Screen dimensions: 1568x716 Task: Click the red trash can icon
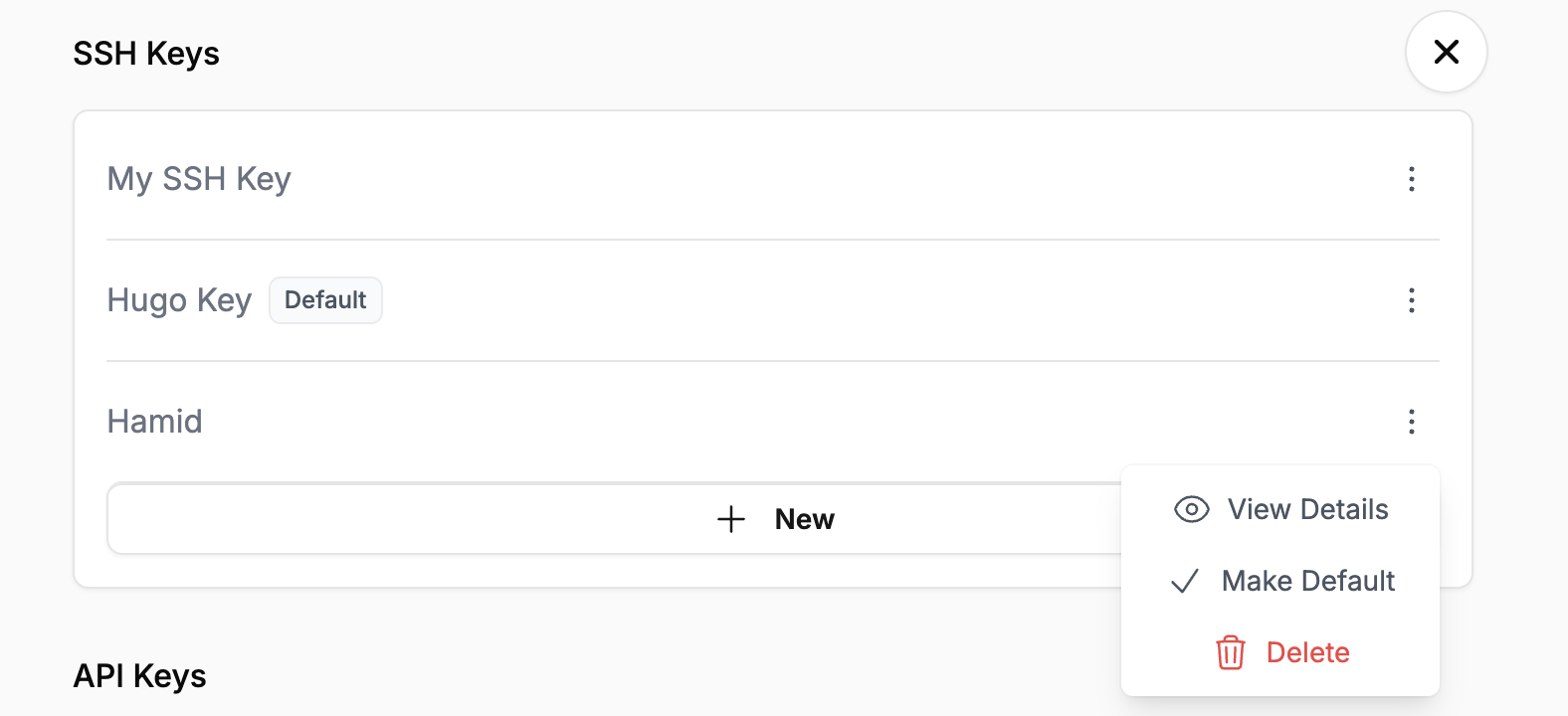(x=1231, y=652)
